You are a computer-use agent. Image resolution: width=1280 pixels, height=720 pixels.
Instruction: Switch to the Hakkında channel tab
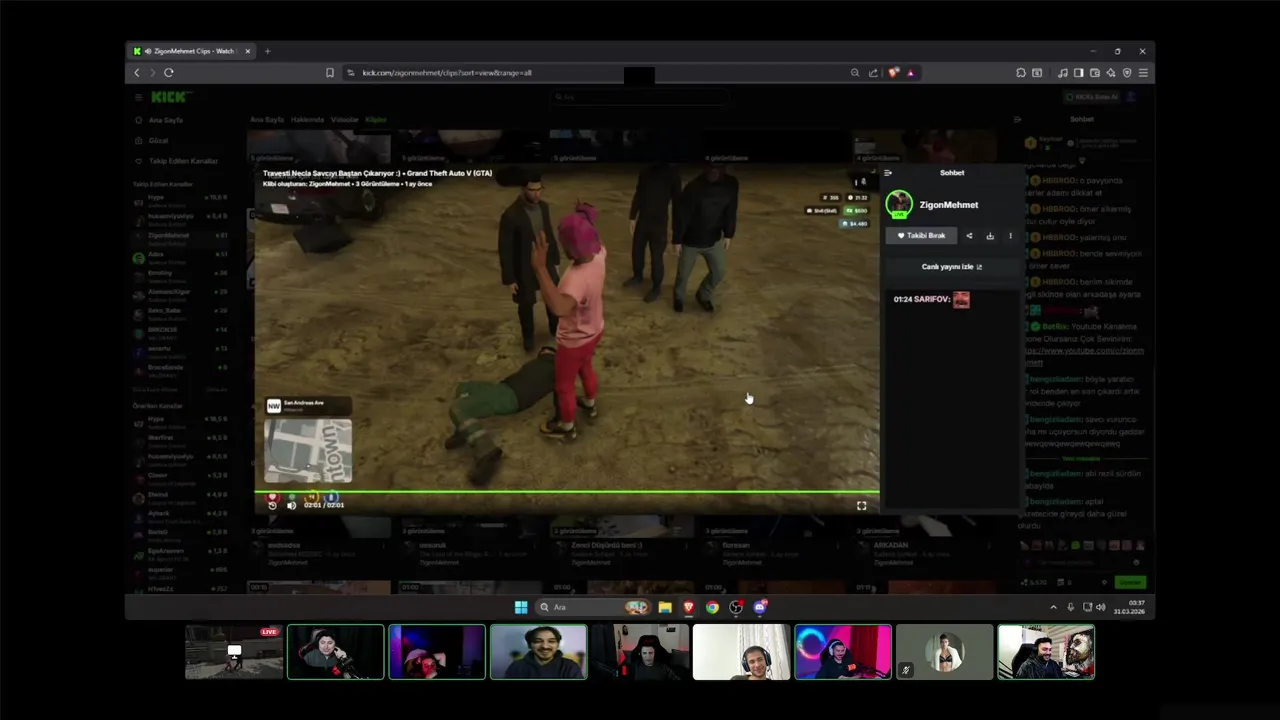click(x=307, y=120)
